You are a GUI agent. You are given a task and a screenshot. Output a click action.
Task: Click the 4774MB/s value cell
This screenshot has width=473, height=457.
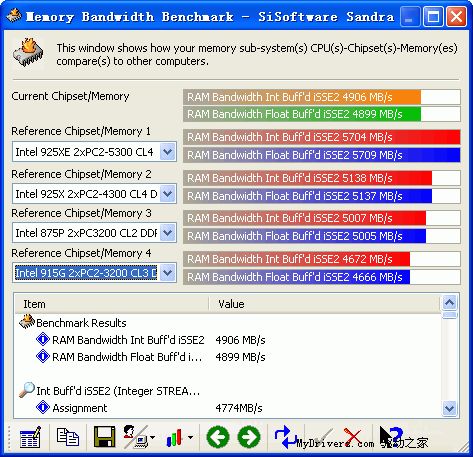(x=239, y=408)
